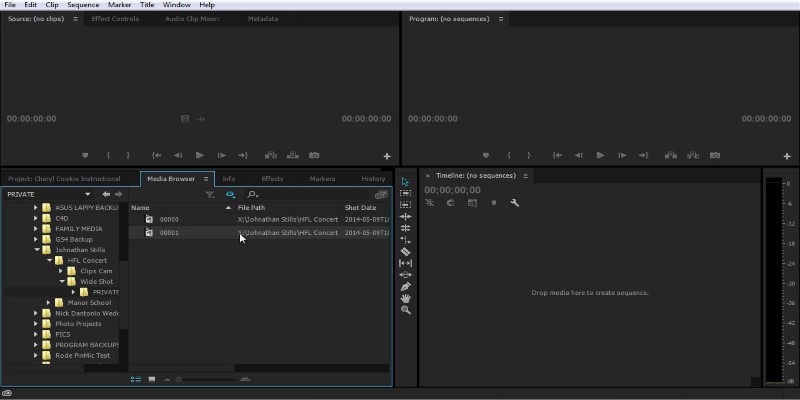Switch Media Browser to thumbnail view

pyautogui.click(x=152, y=379)
